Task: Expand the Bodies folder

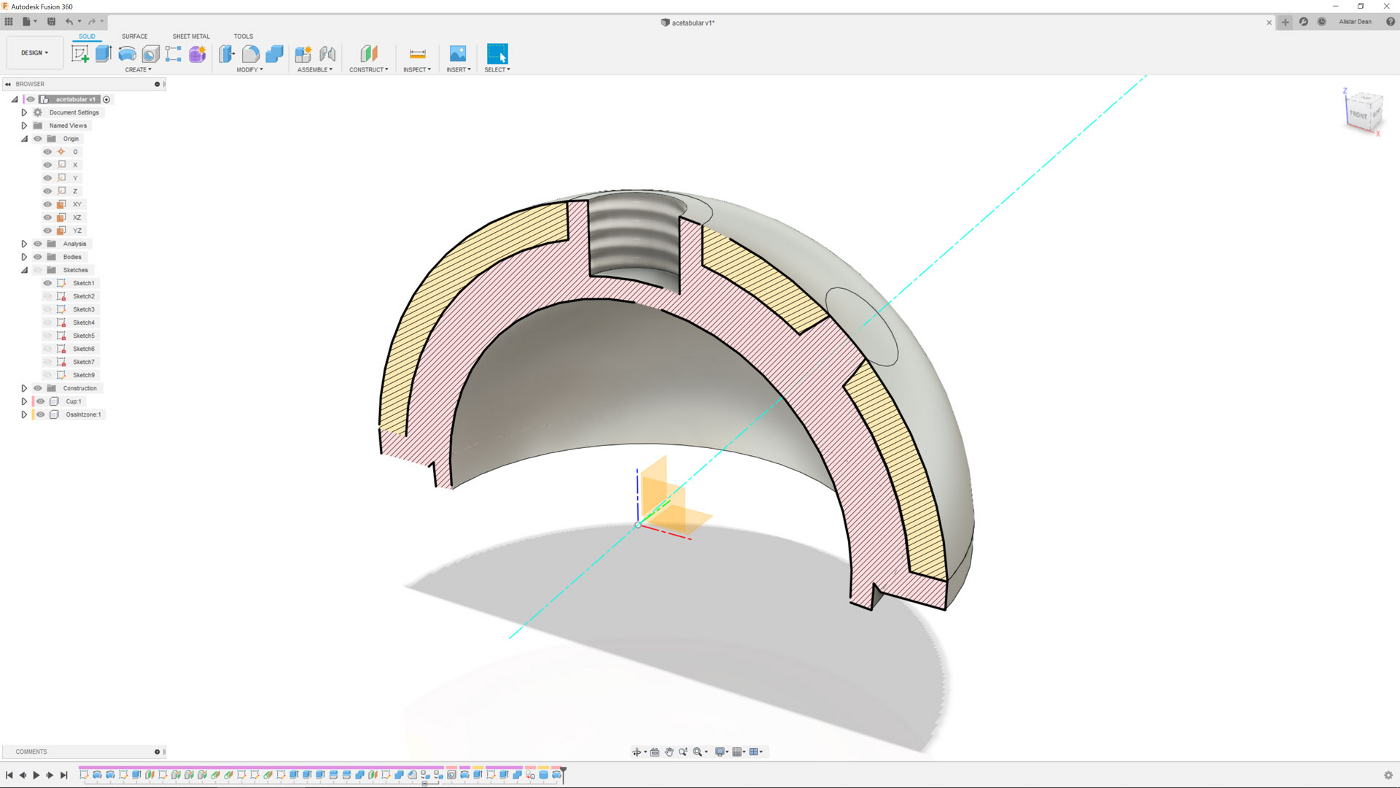Action: pyautogui.click(x=24, y=257)
